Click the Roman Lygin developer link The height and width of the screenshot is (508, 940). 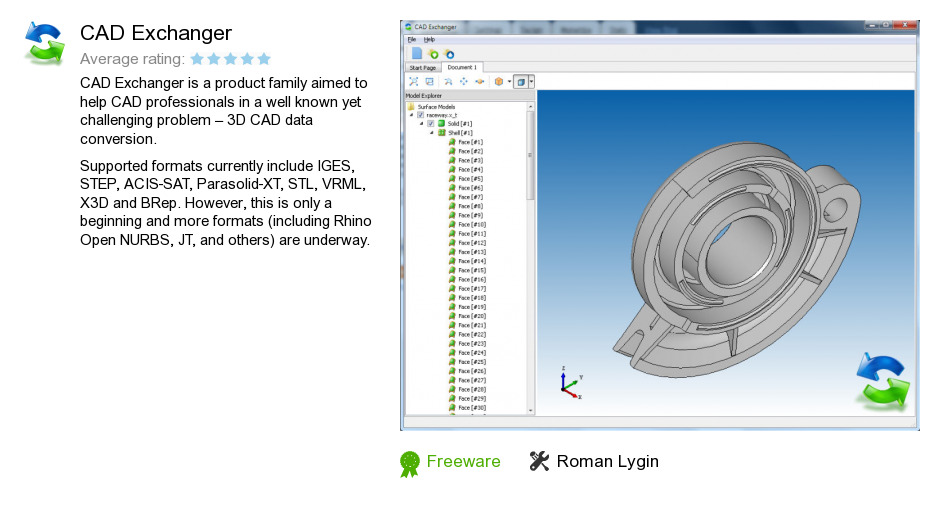coord(607,461)
